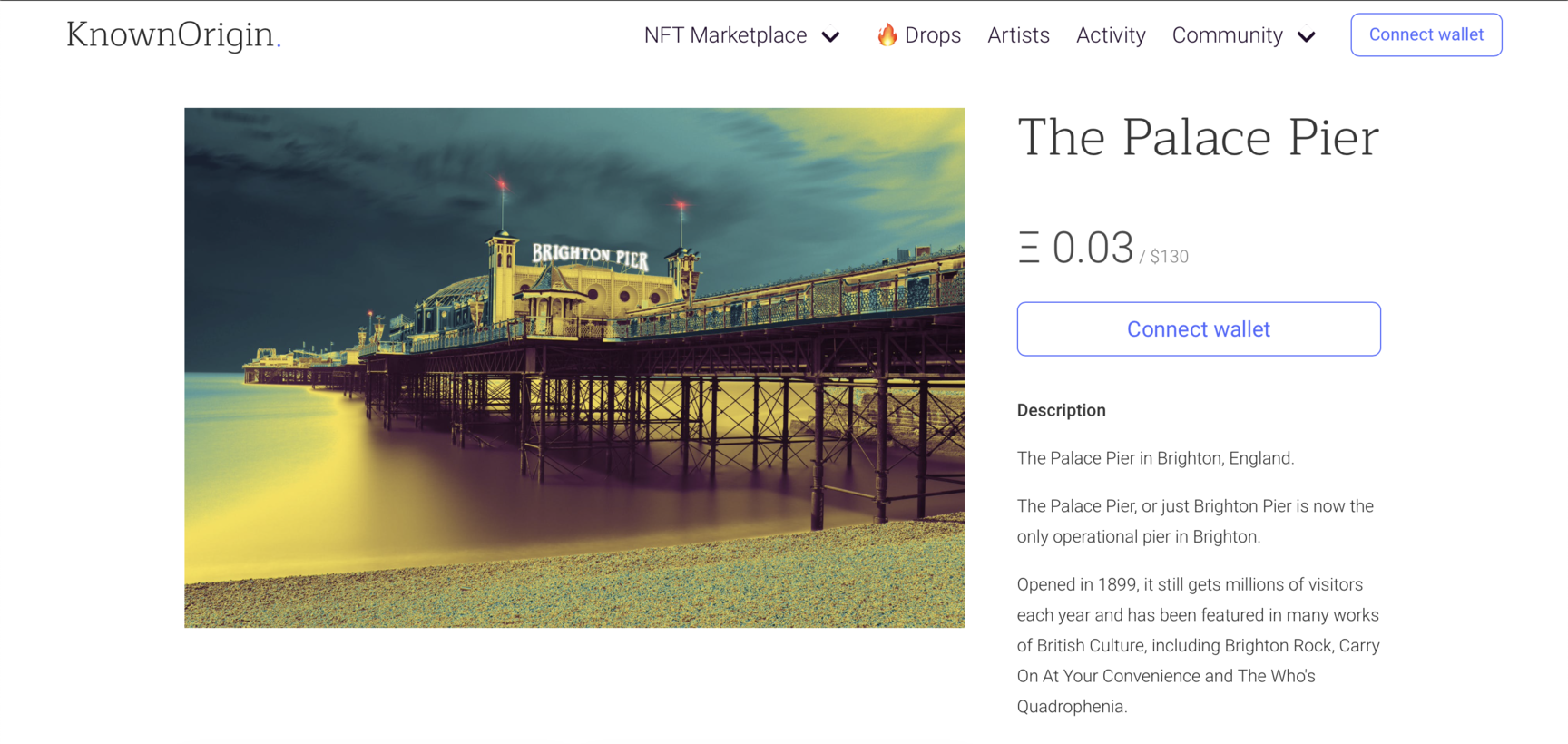Screen dimensions: 1568x744
Task: Select the $130 USD price
Action: point(1169,257)
